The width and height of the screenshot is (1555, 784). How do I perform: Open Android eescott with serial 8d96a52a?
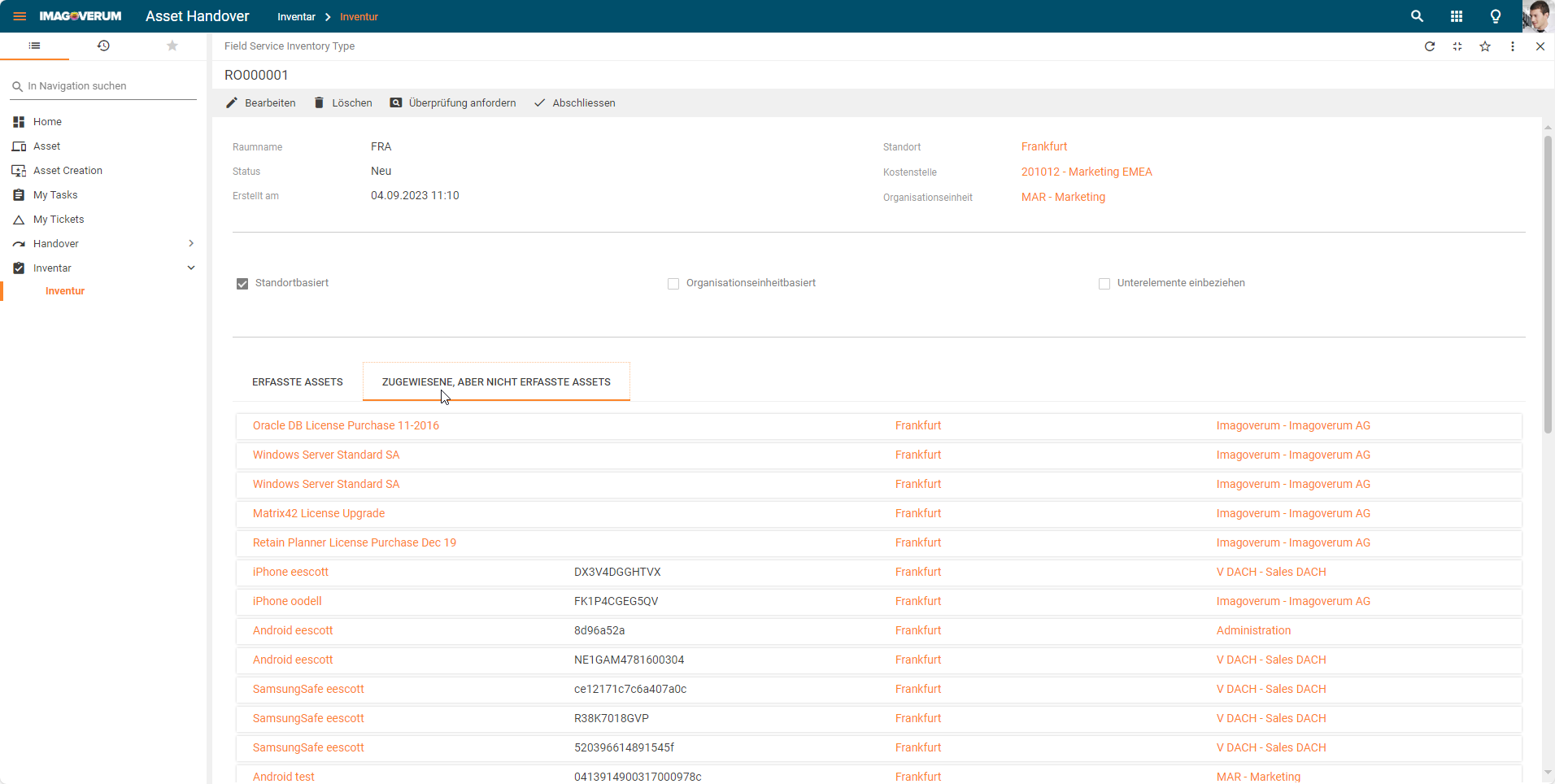tap(293, 630)
